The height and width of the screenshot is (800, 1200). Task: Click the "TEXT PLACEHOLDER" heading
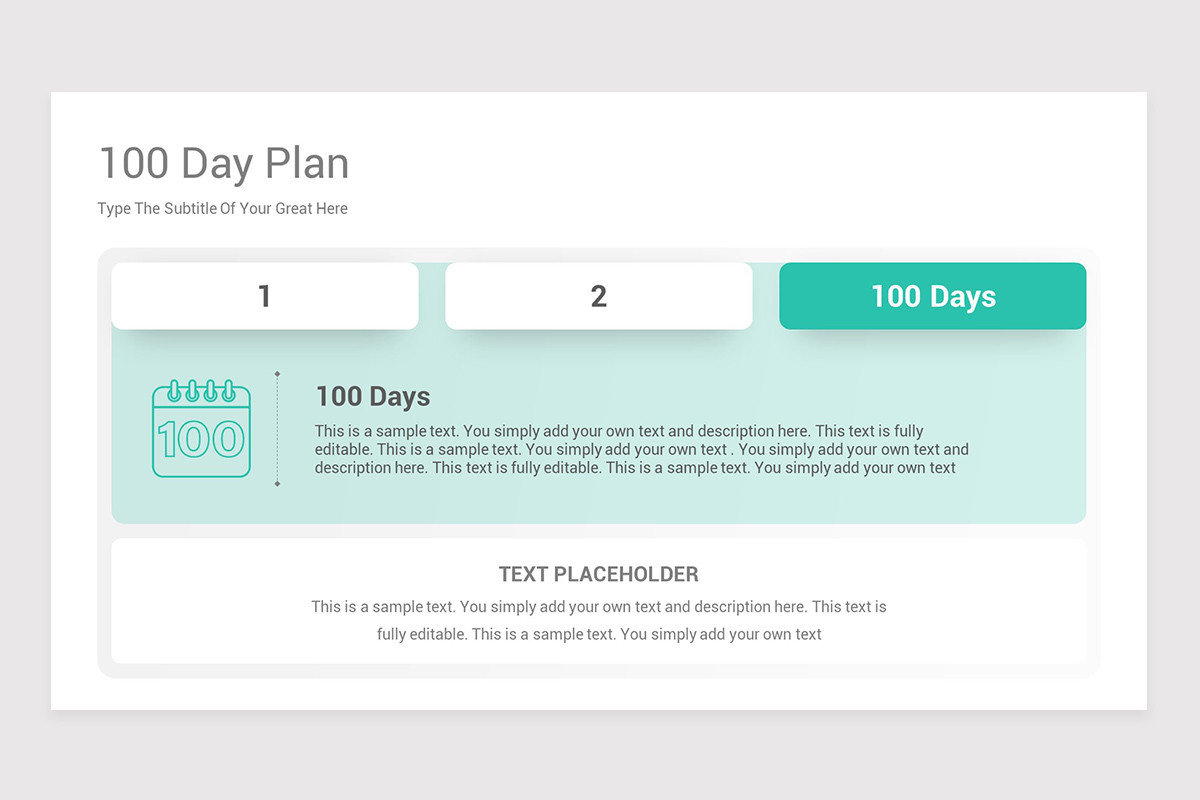pos(598,574)
